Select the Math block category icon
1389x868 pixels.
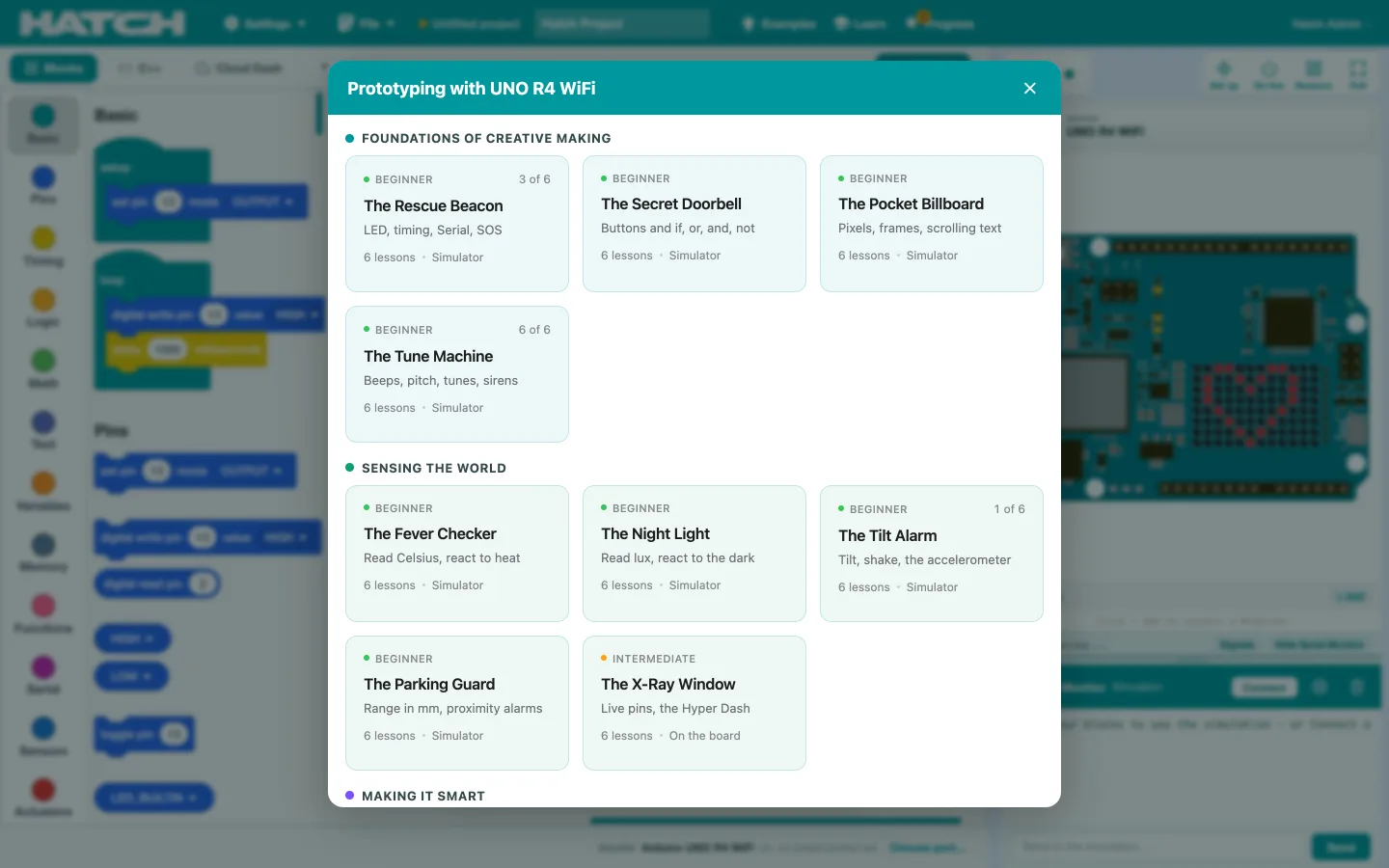coord(43,361)
